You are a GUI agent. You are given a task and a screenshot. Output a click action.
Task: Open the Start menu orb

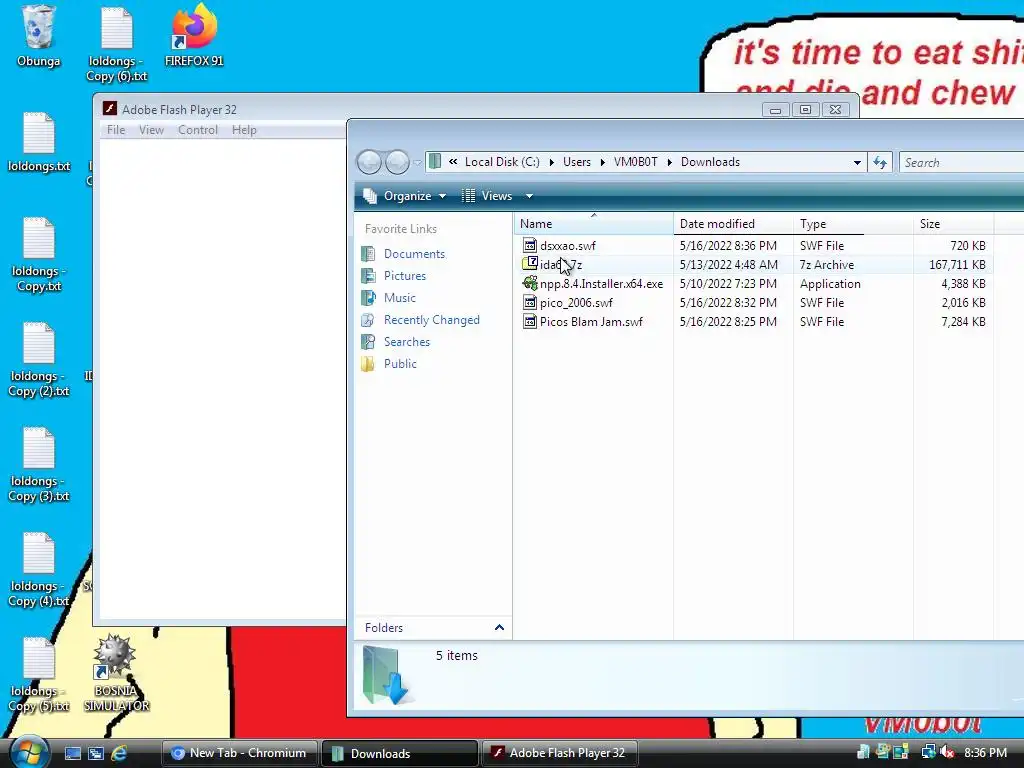pyautogui.click(x=27, y=752)
